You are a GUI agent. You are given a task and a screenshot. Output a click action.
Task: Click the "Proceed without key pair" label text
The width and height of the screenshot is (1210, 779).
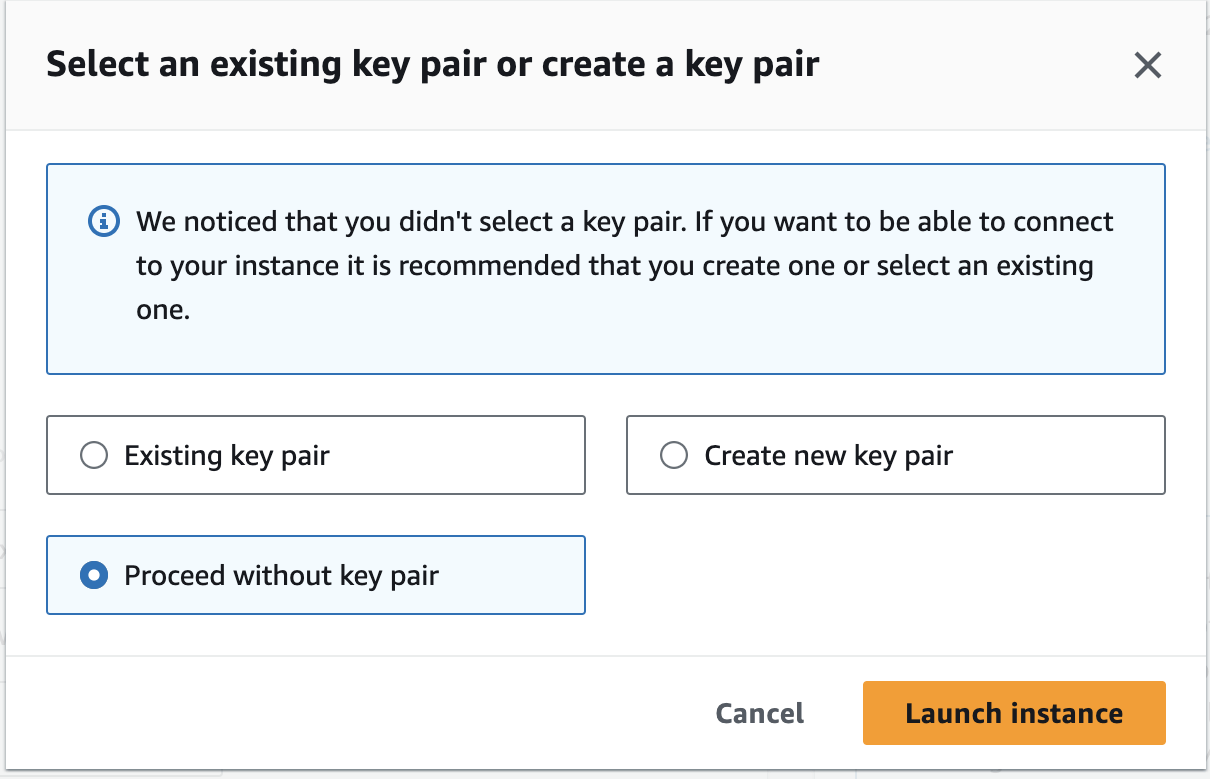pos(281,576)
